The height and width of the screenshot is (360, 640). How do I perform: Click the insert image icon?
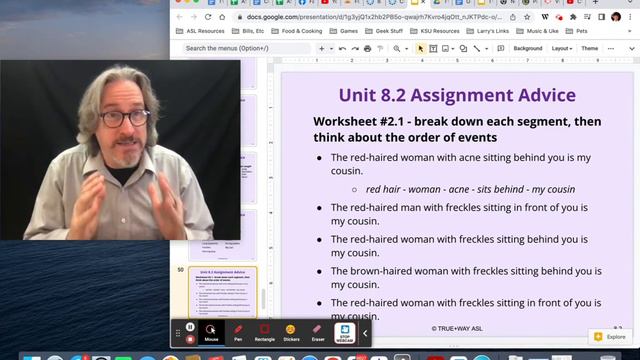click(445, 49)
